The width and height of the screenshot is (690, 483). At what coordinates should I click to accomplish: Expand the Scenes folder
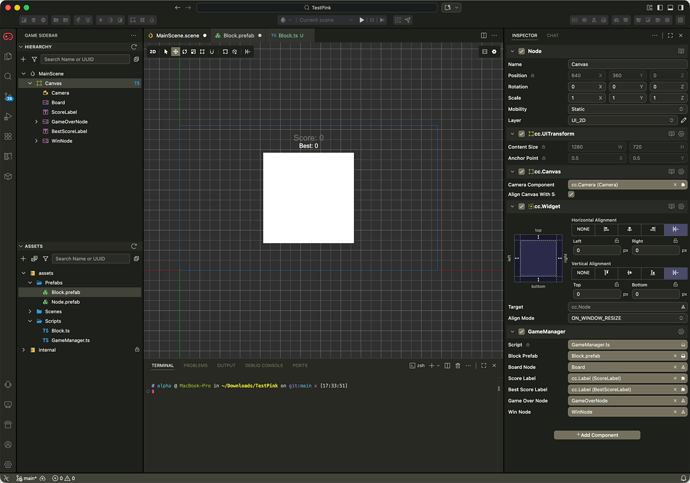30,311
